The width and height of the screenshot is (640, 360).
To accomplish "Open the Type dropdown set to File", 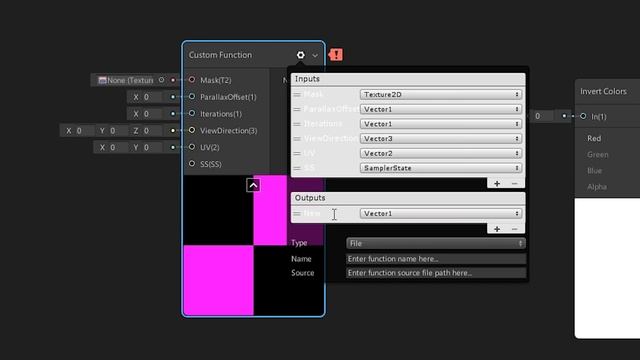I will coord(436,243).
